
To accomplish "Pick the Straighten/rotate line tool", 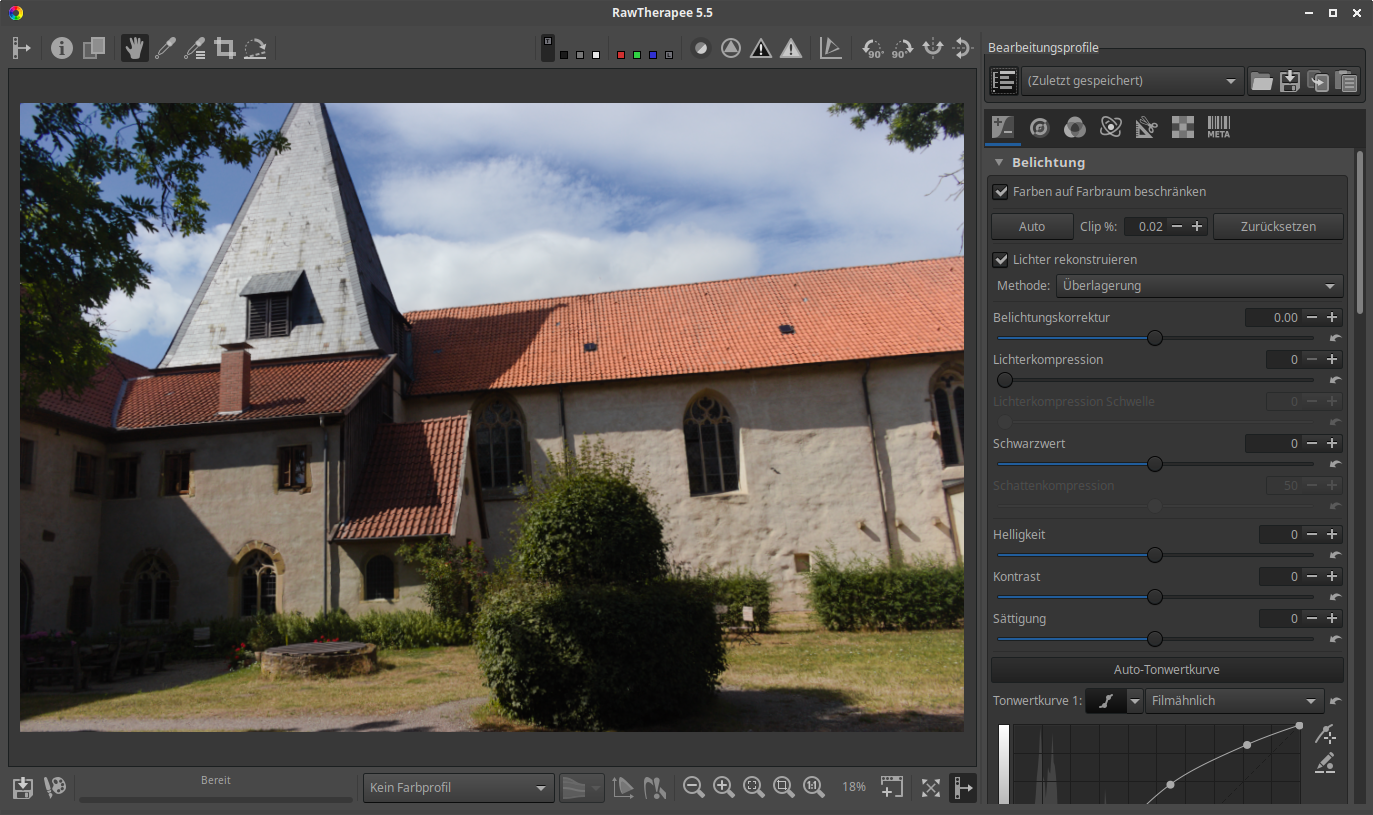I will (255, 48).
